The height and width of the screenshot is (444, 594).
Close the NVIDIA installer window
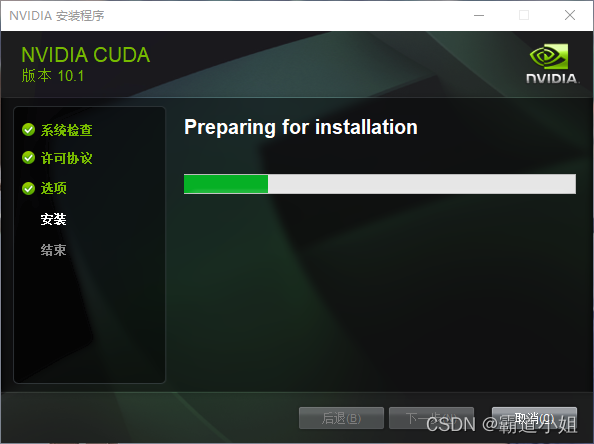[x=570, y=16]
